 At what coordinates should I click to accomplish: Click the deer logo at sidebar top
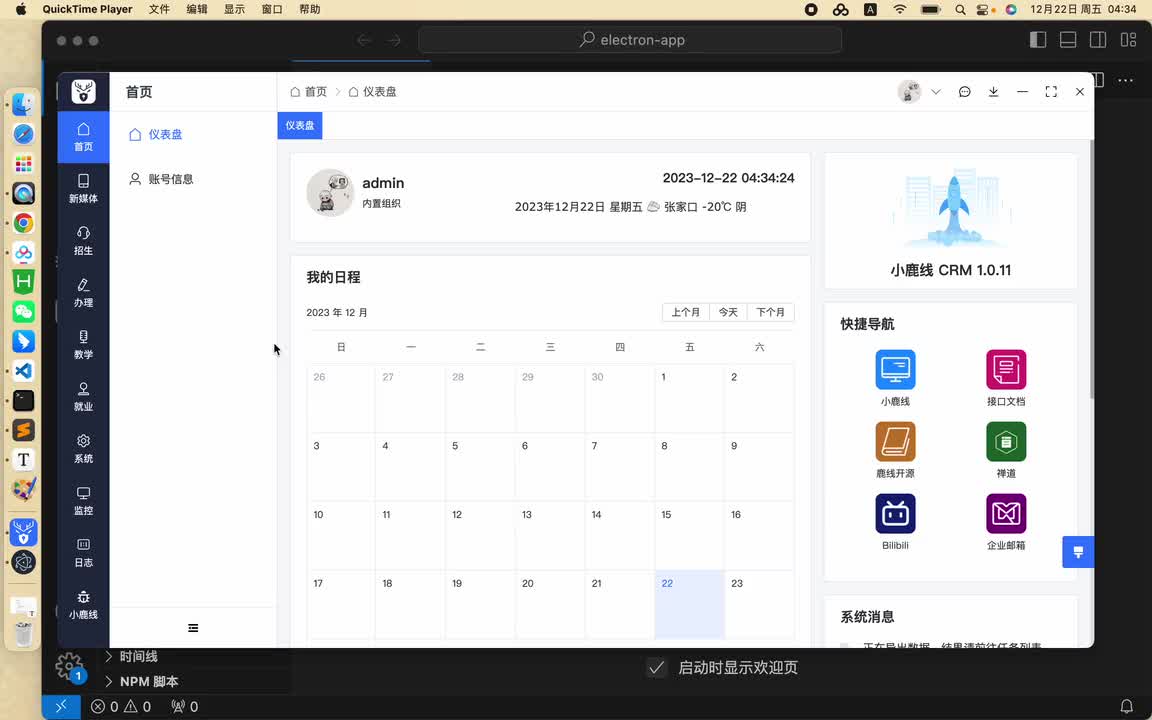[x=84, y=91]
